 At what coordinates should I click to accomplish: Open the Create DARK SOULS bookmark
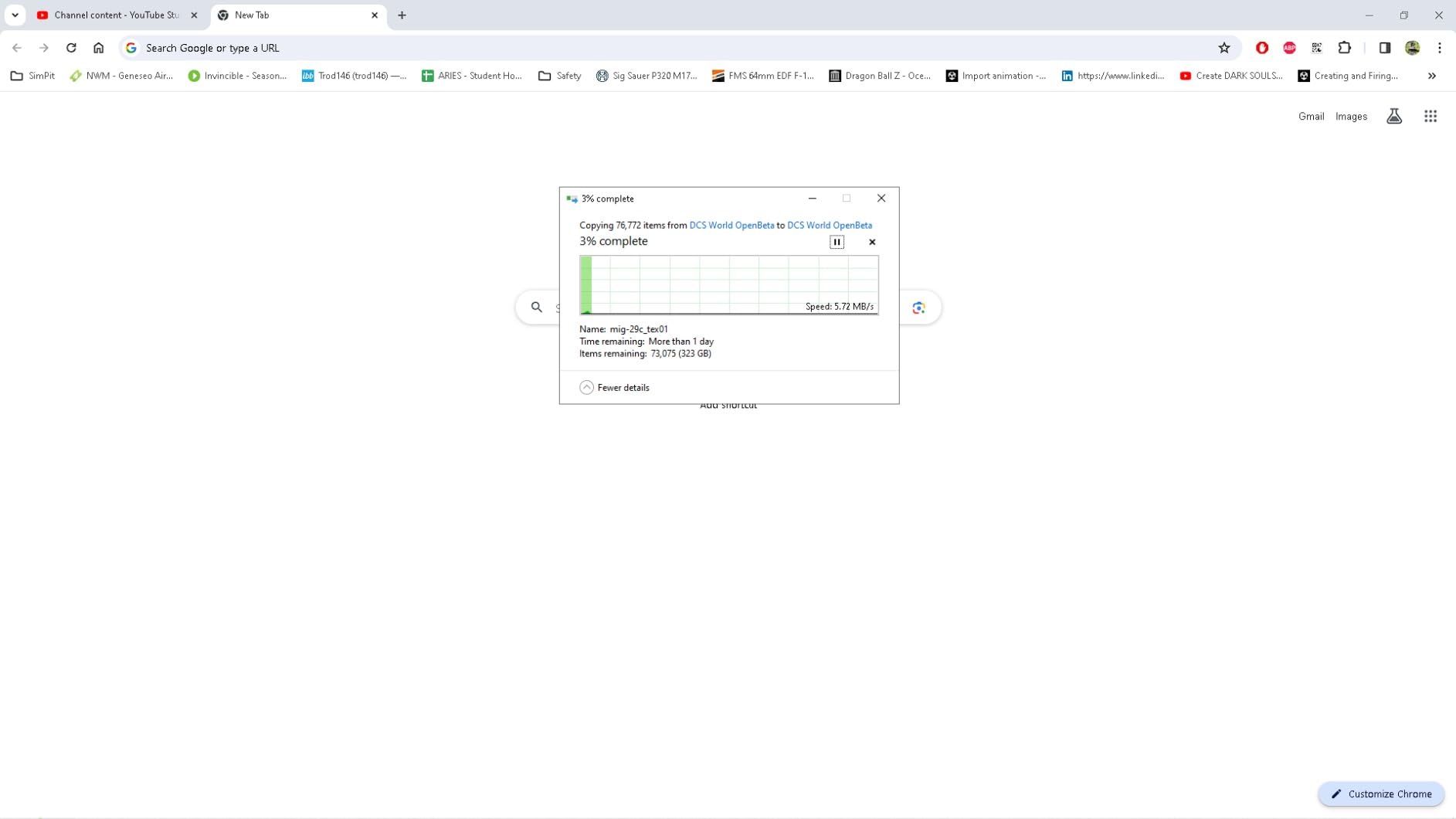[1231, 76]
